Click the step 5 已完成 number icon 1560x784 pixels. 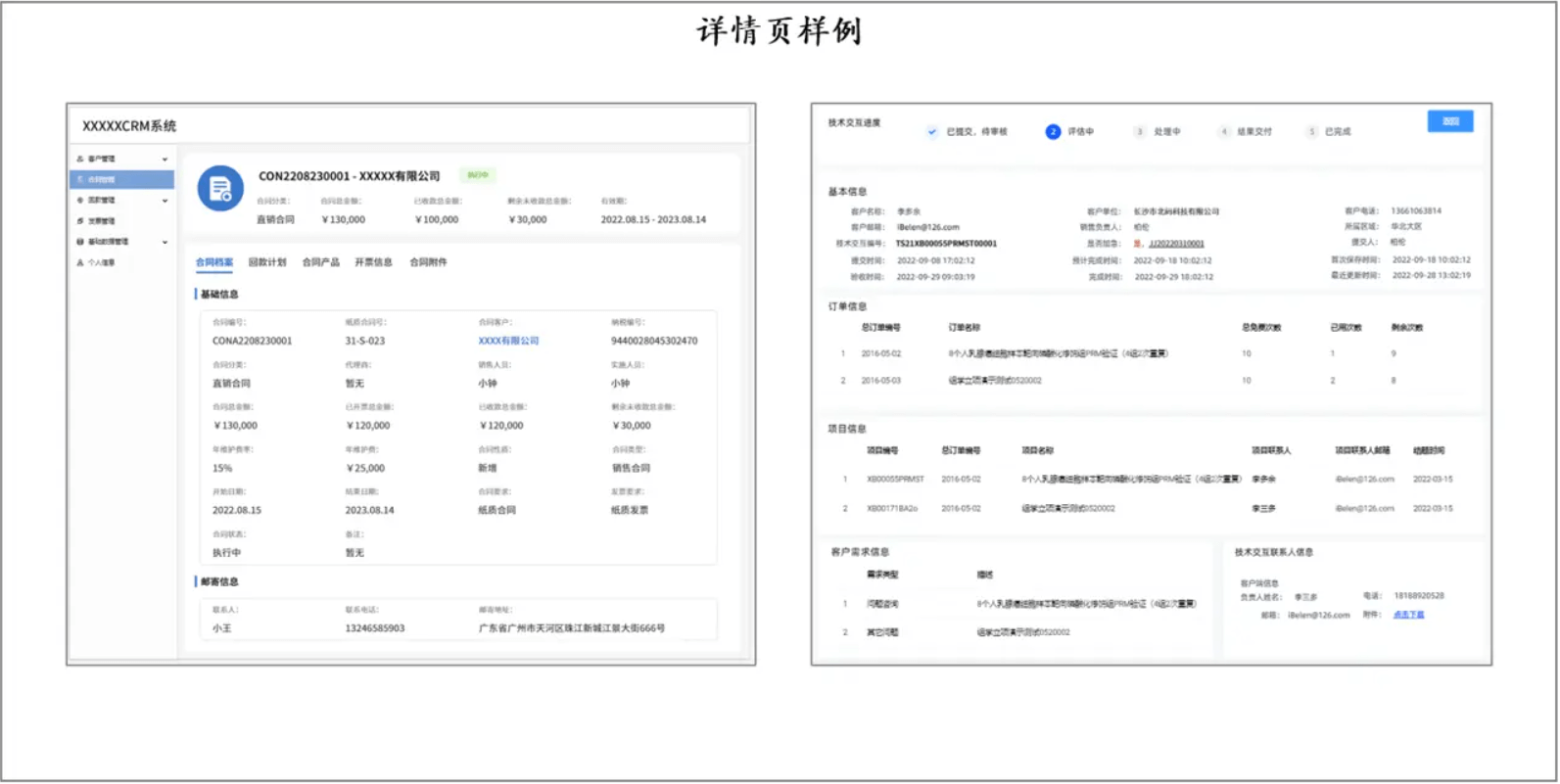click(1311, 131)
